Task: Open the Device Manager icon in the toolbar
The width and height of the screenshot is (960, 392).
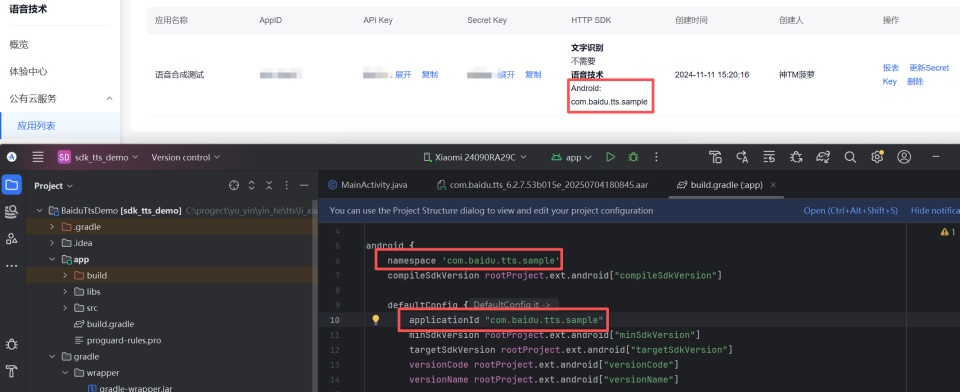Action: pyautogui.click(x=715, y=157)
